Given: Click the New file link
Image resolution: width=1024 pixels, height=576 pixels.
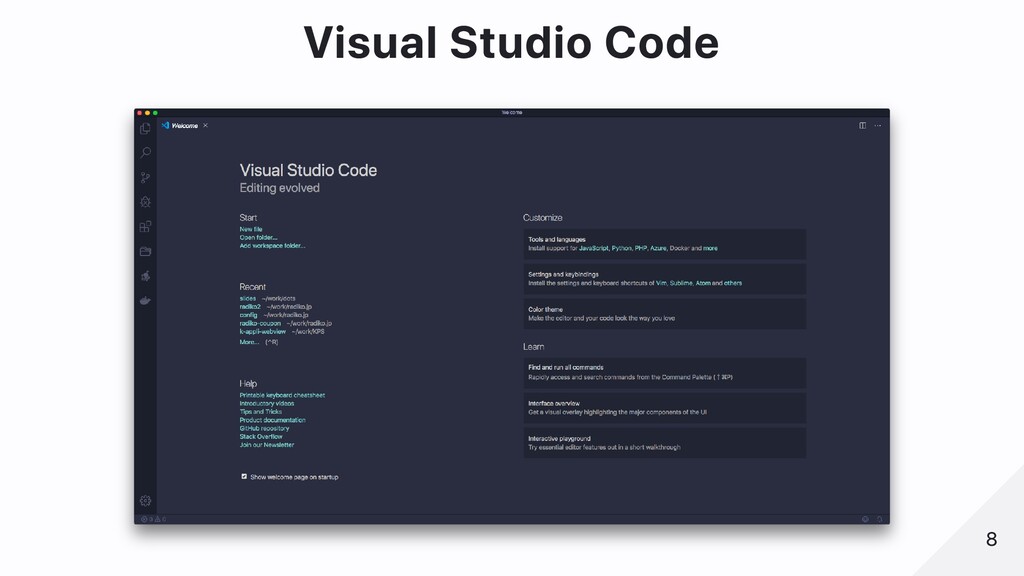Looking at the screenshot, I should click(x=251, y=229).
